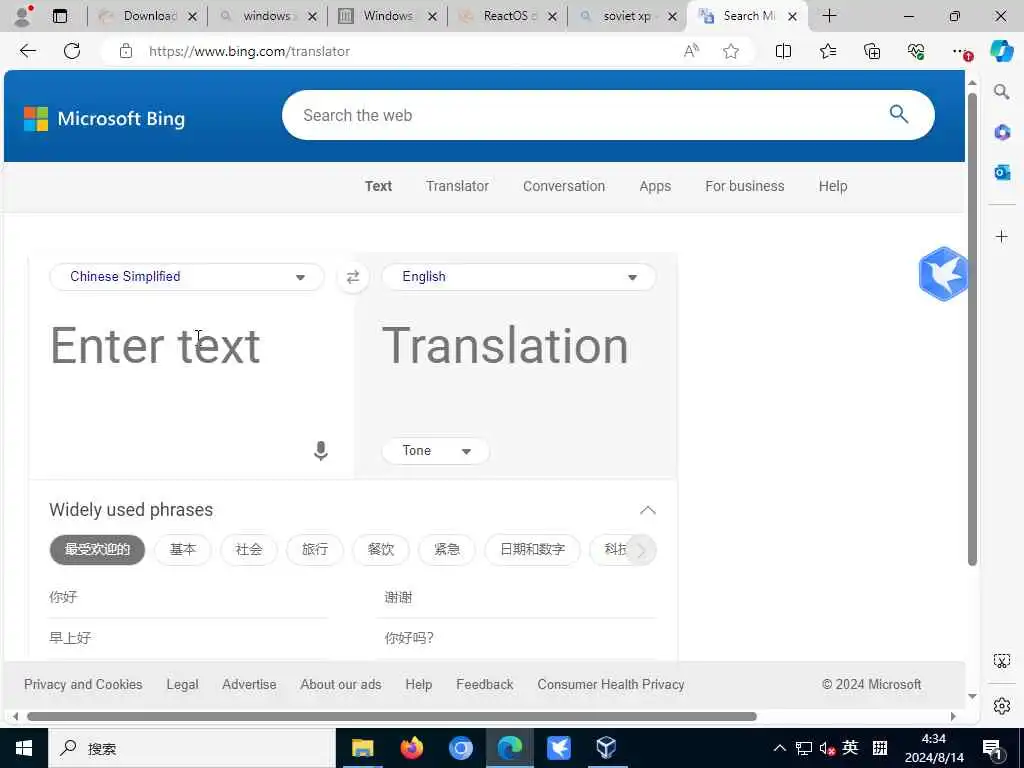This screenshot has width=1024, height=768.
Task: Open the Help tab in navigation
Action: click(x=833, y=186)
